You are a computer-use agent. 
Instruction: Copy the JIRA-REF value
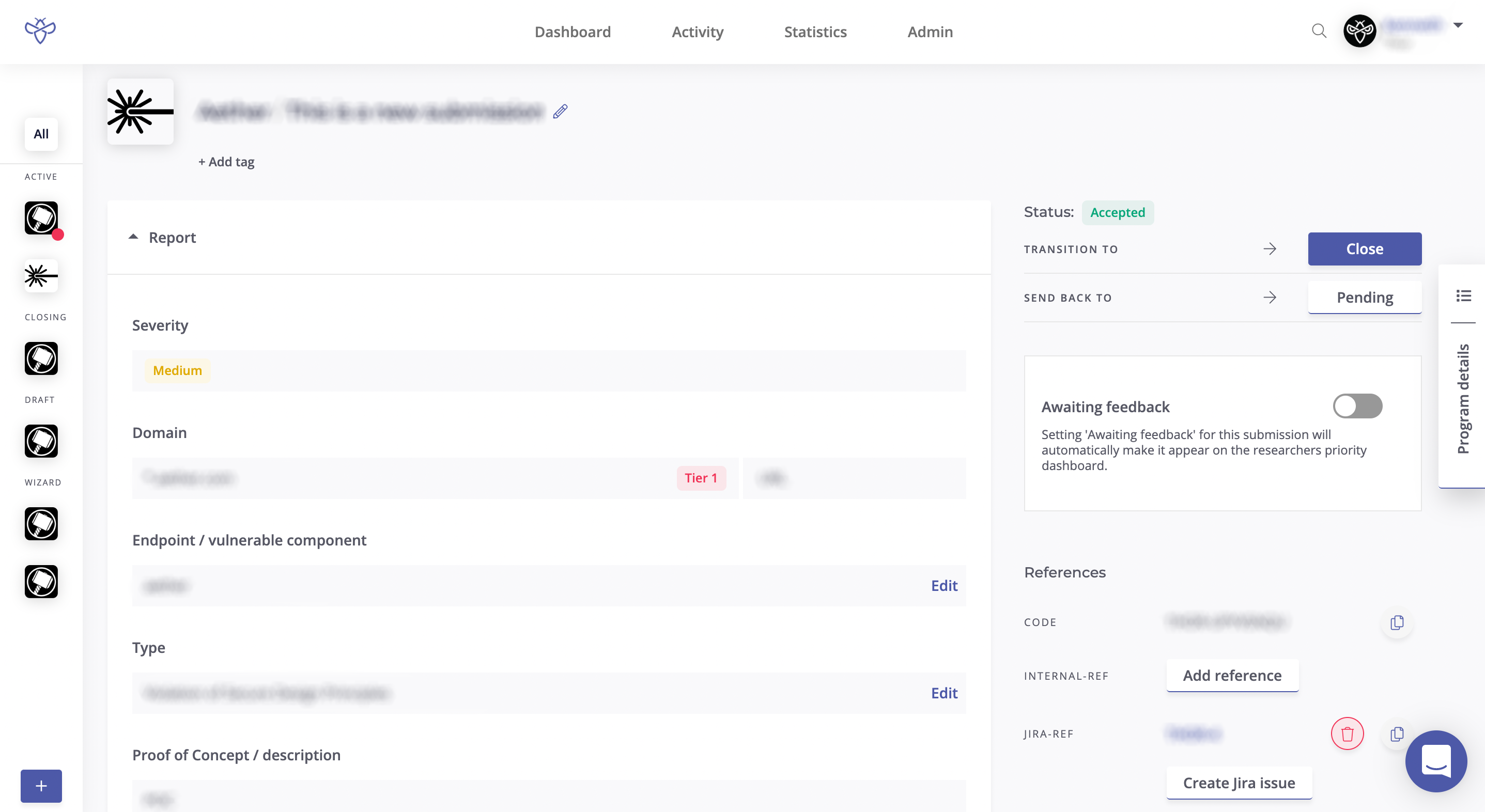click(x=1396, y=733)
